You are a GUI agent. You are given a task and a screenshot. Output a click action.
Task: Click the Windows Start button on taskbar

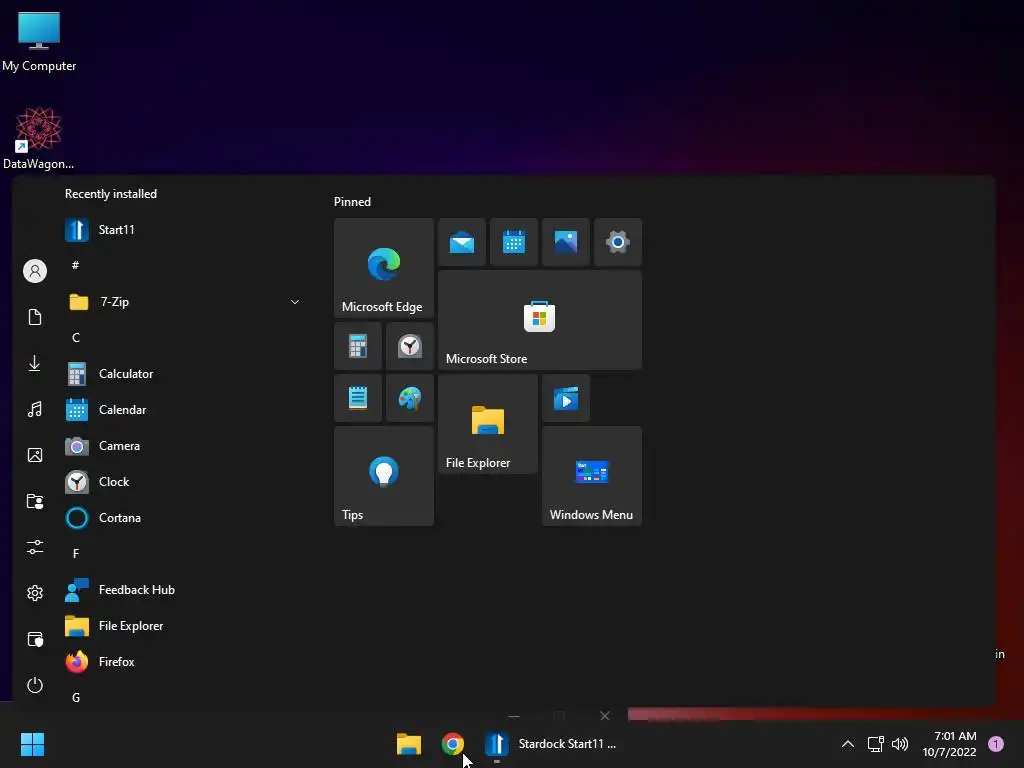[x=33, y=744]
